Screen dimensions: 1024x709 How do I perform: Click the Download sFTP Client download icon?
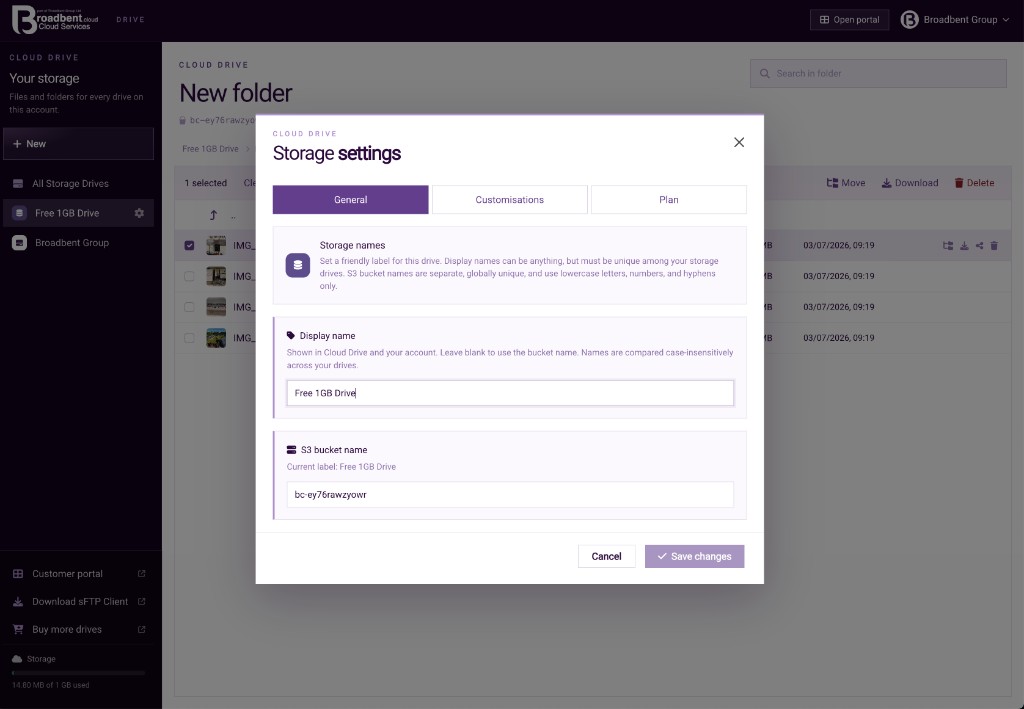click(18, 602)
